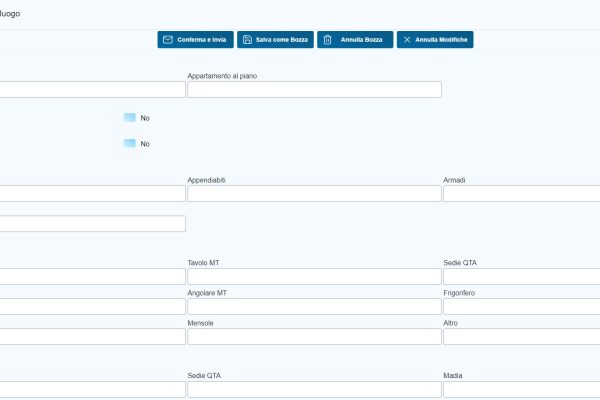Click the Altro input field
Screen dimensions: 600x400
[x=522, y=336]
